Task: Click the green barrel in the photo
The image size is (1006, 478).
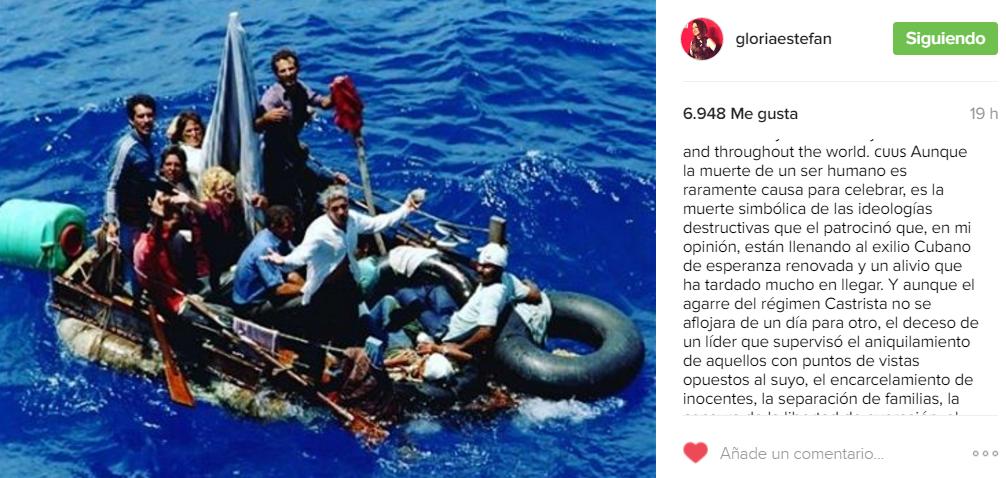Action: (42, 234)
